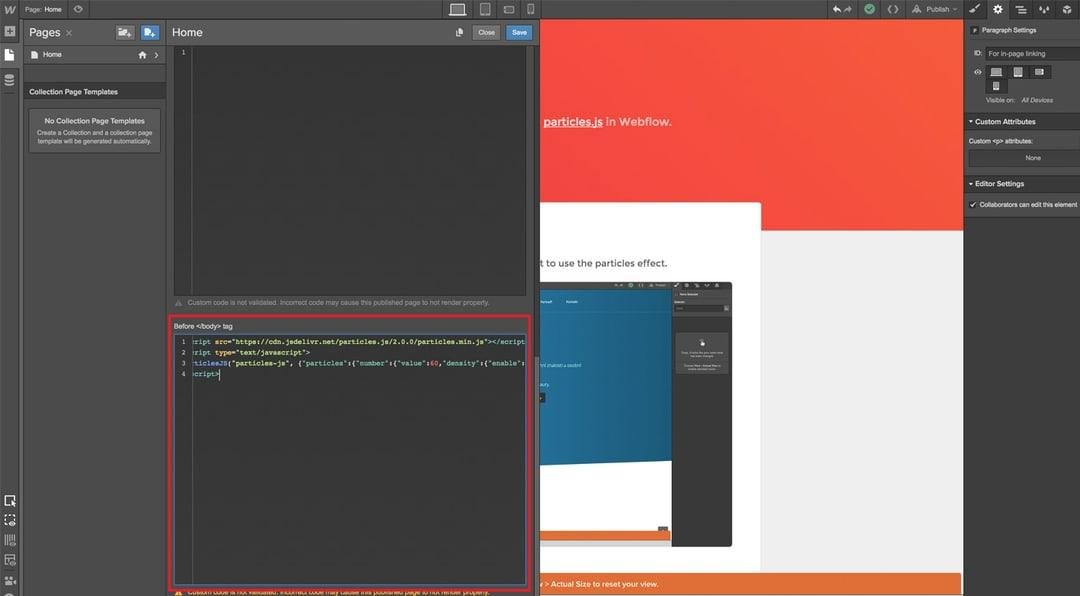The height and width of the screenshot is (596, 1080).
Task: Switch to tablet breakpoint view
Action: tap(485, 10)
